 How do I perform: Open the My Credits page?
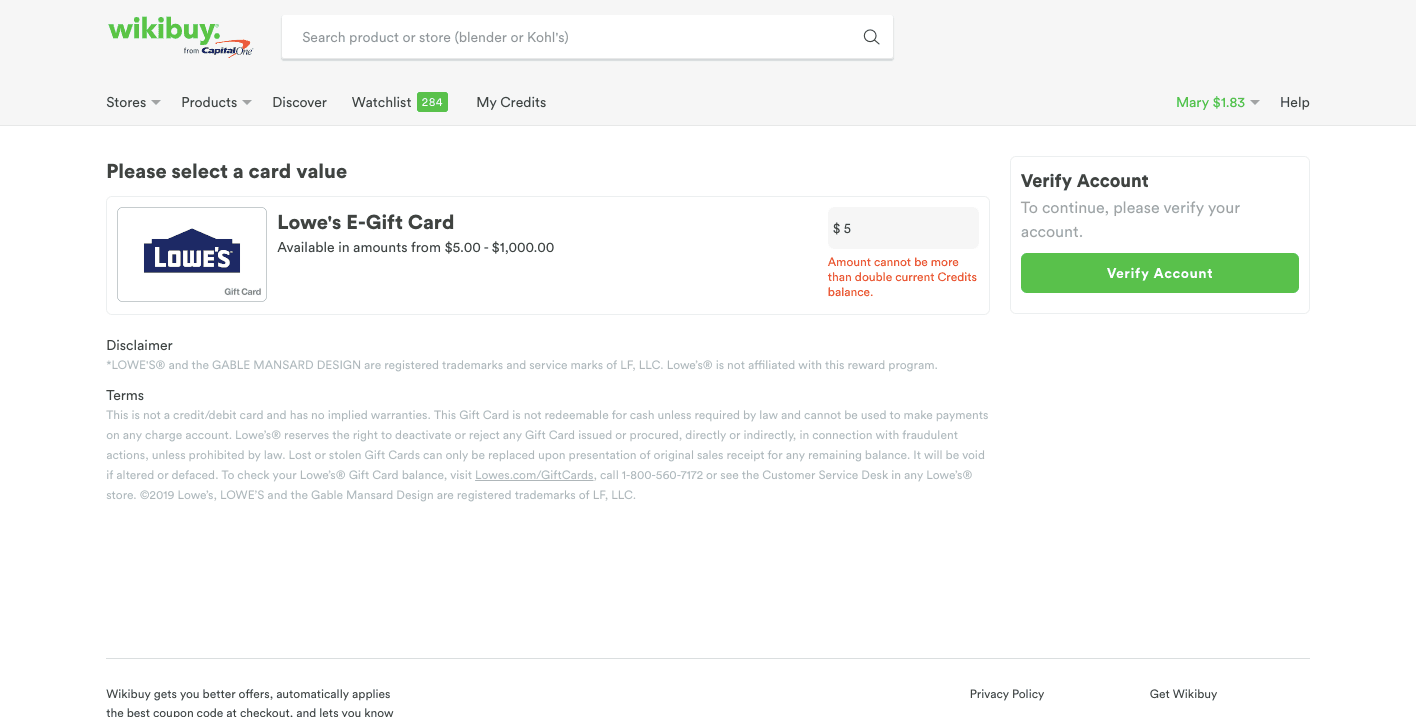pos(511,102)
